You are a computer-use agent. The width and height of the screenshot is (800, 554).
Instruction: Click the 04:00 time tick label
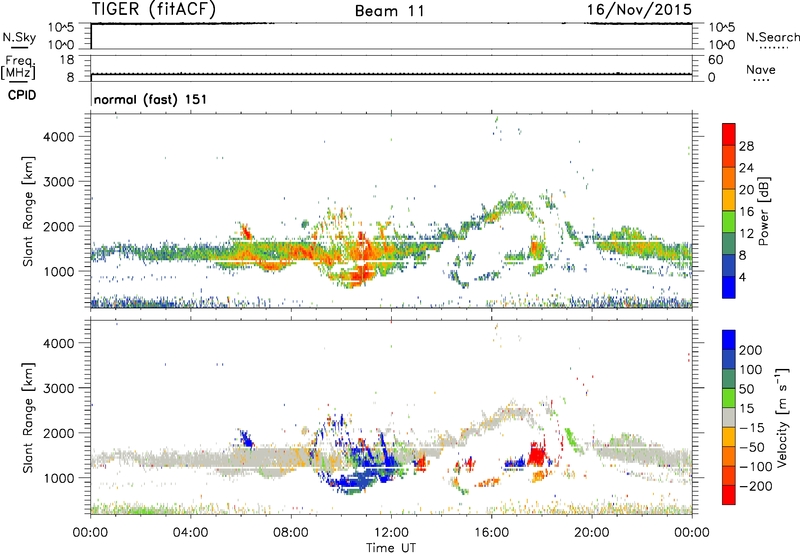(x=190, y=533)
